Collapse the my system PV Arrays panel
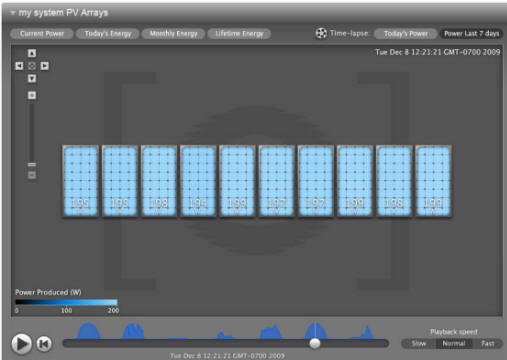 (x=13, y=13)
